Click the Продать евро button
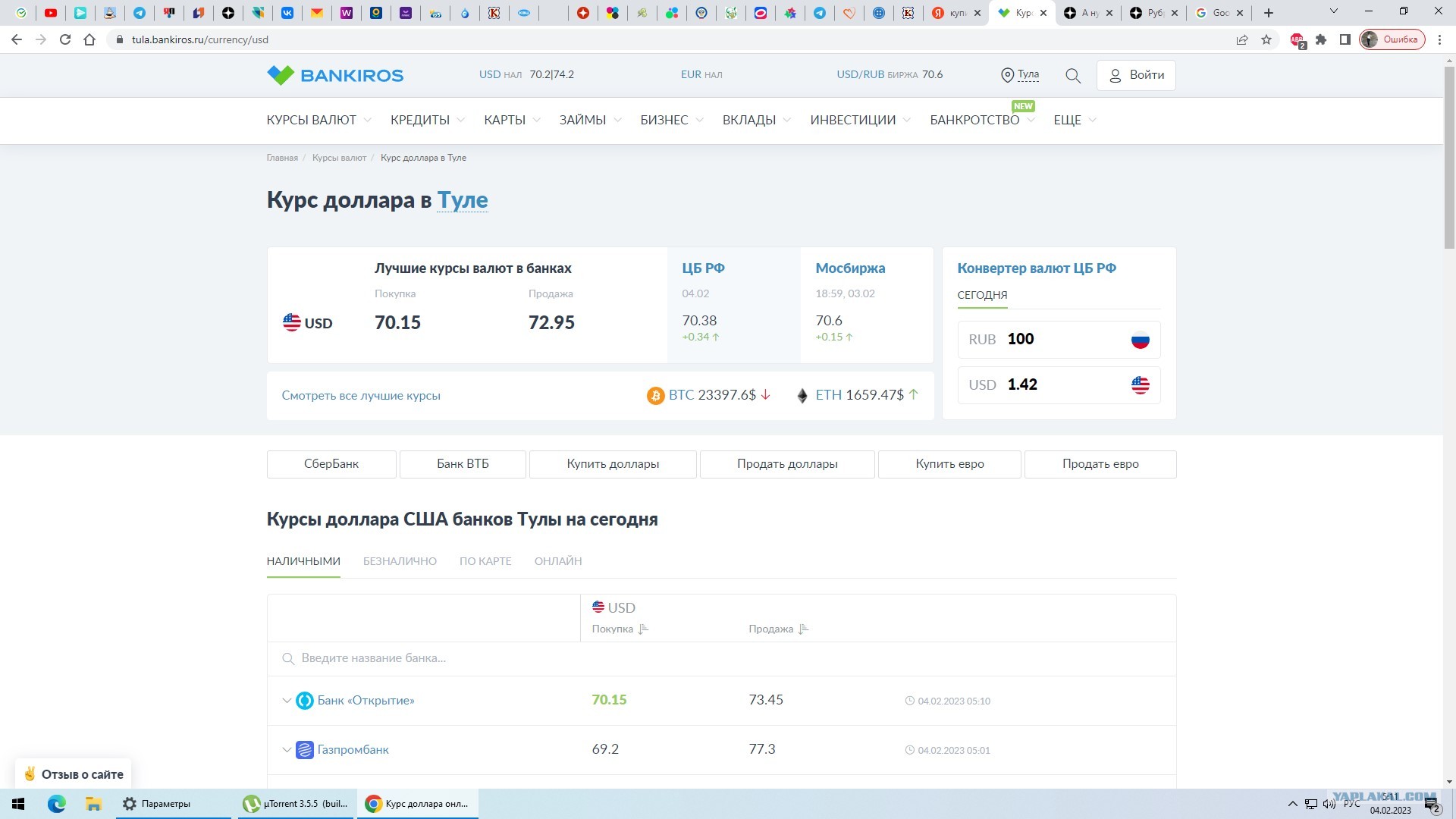Viewport: 1456px width, 819px height. (1100, 464)
